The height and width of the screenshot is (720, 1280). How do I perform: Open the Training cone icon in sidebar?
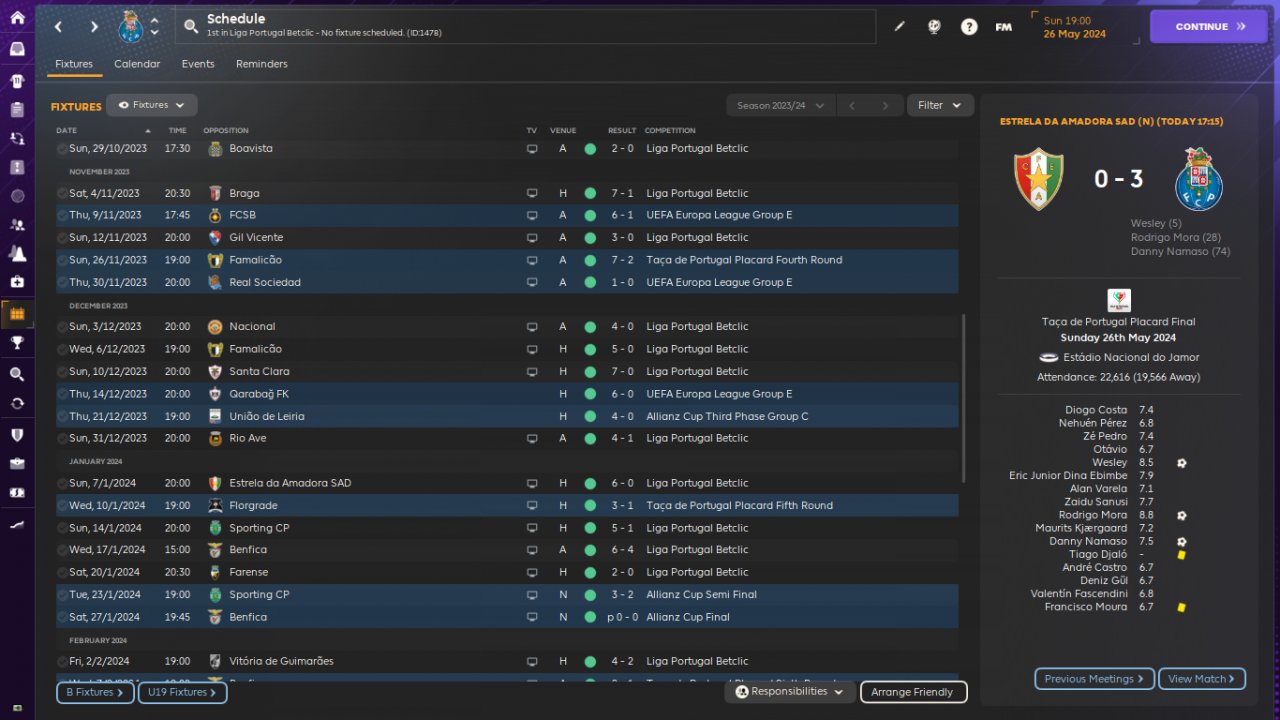(x=17, y=253)
